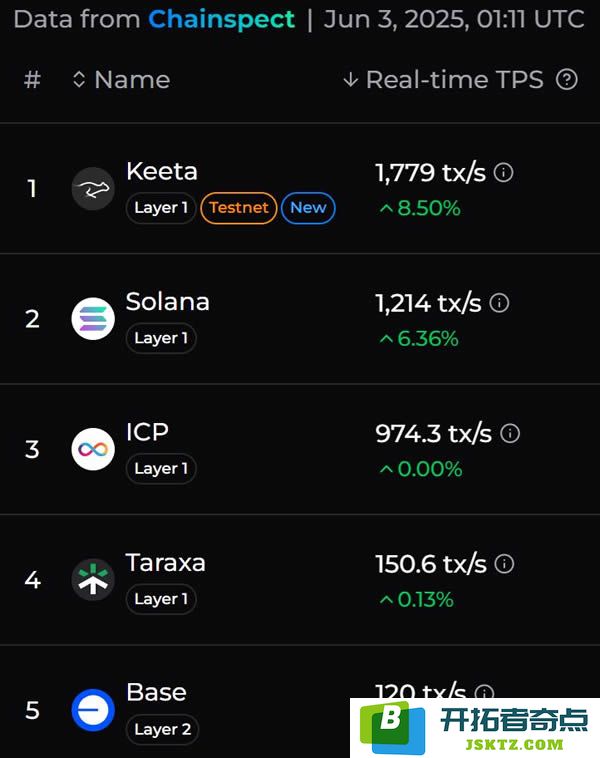This screenshot has width=600, height=758.
Task: Open Real-time TPS help question icon
Action: pyautogui.click(x=567, y=80)
